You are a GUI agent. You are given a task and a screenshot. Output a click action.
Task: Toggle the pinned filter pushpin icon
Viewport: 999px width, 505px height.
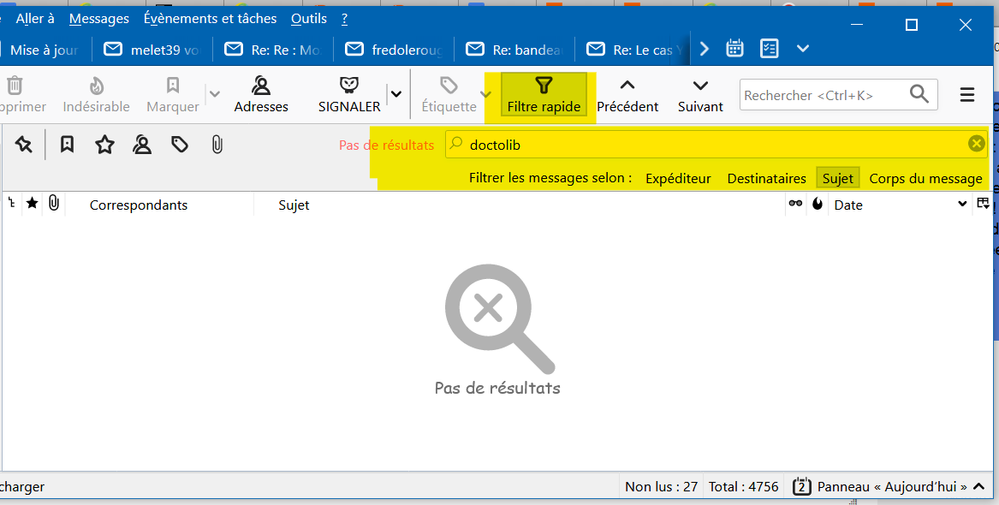tap(24, 145)
